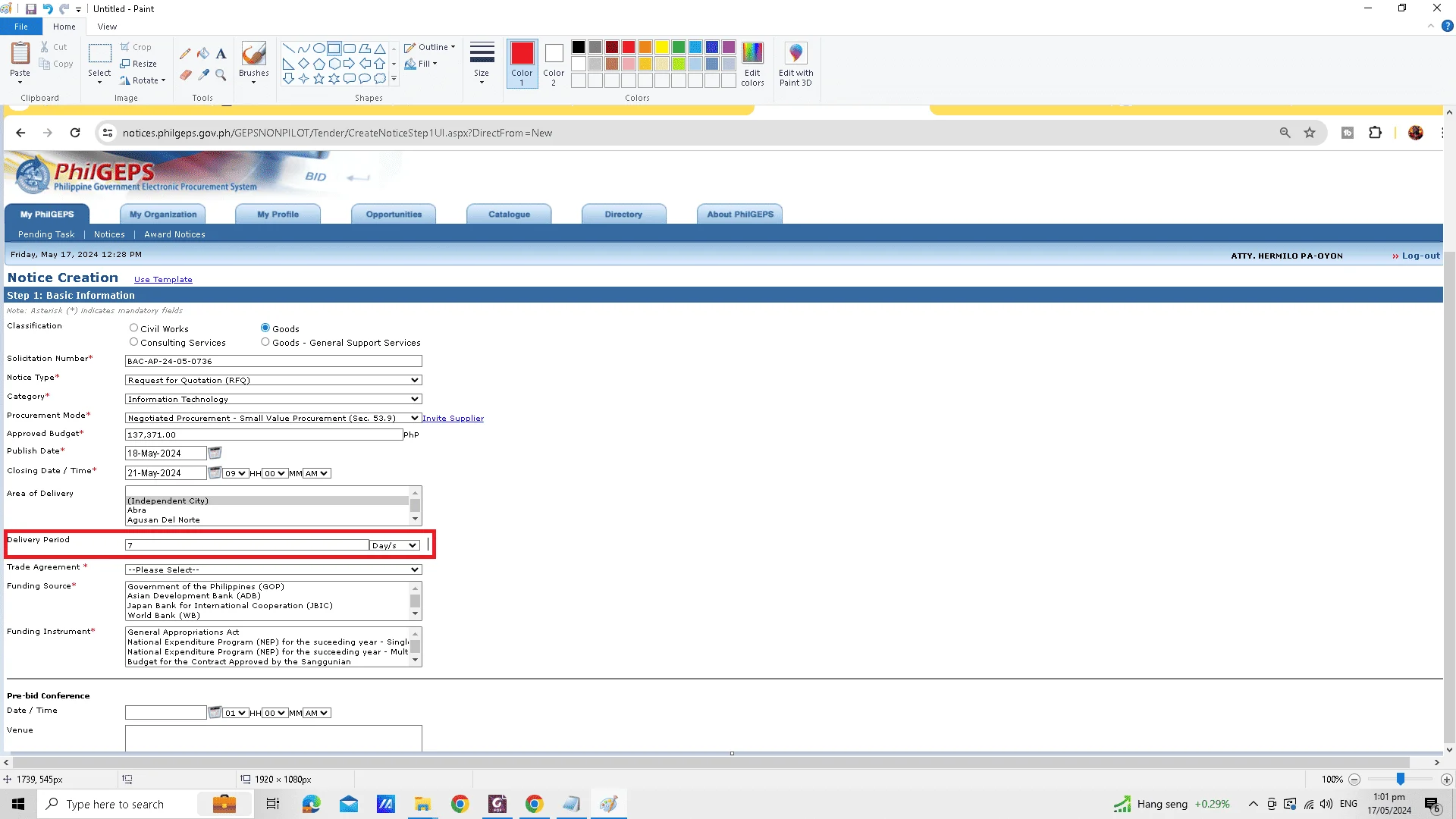
Task: Select the Oval shape tool
Action: tap(319, 49)
